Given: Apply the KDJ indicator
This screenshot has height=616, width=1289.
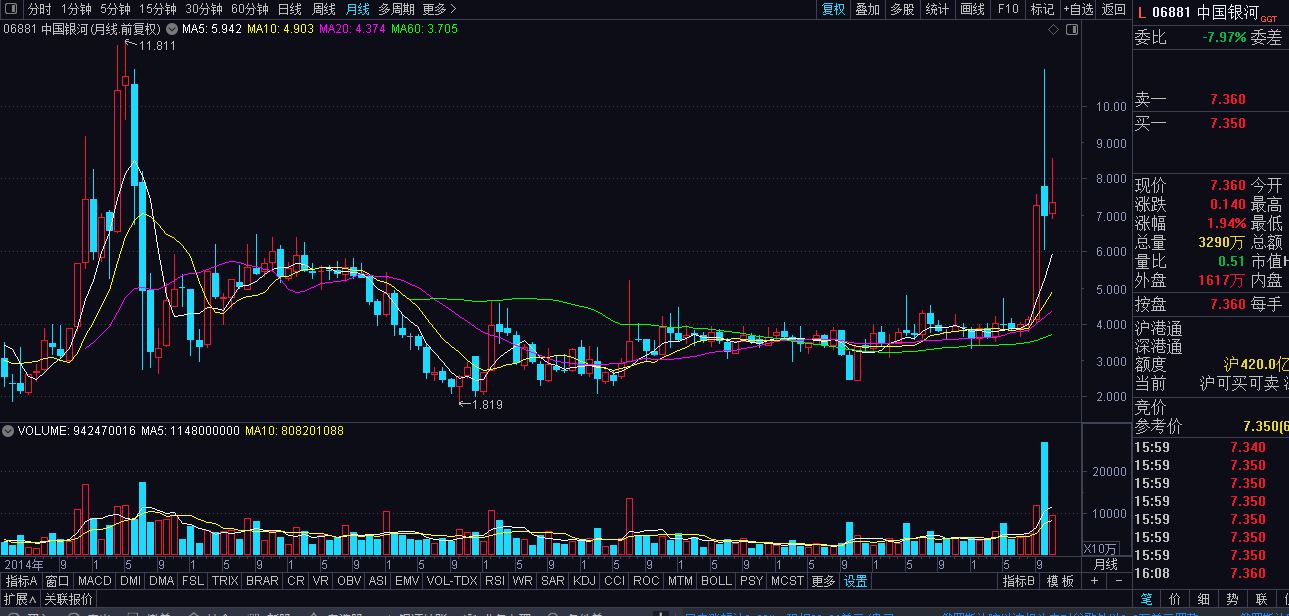Looking at the screenshot, I should click(x=584, y=581).
